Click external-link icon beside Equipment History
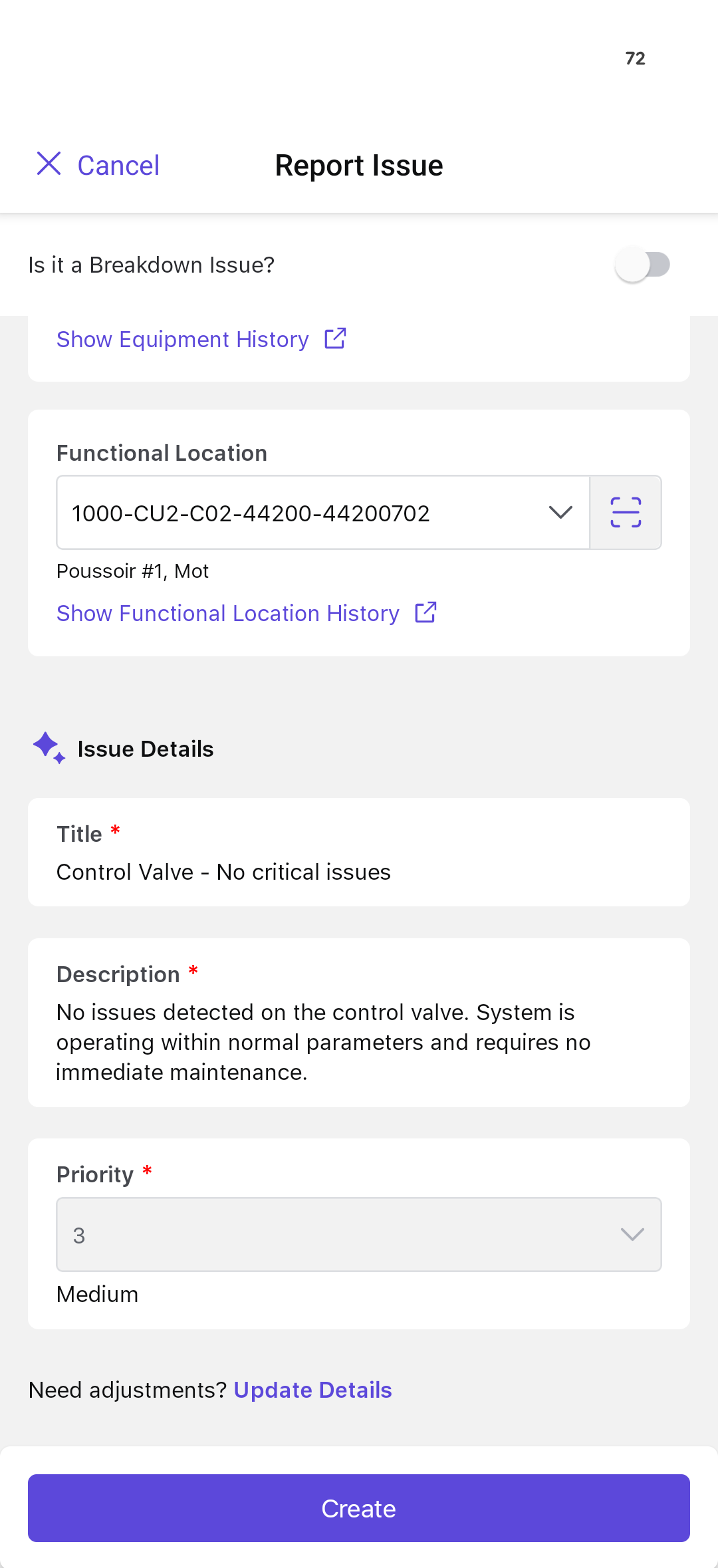Screen dimensions: 718x1568 tap(335, 338)
